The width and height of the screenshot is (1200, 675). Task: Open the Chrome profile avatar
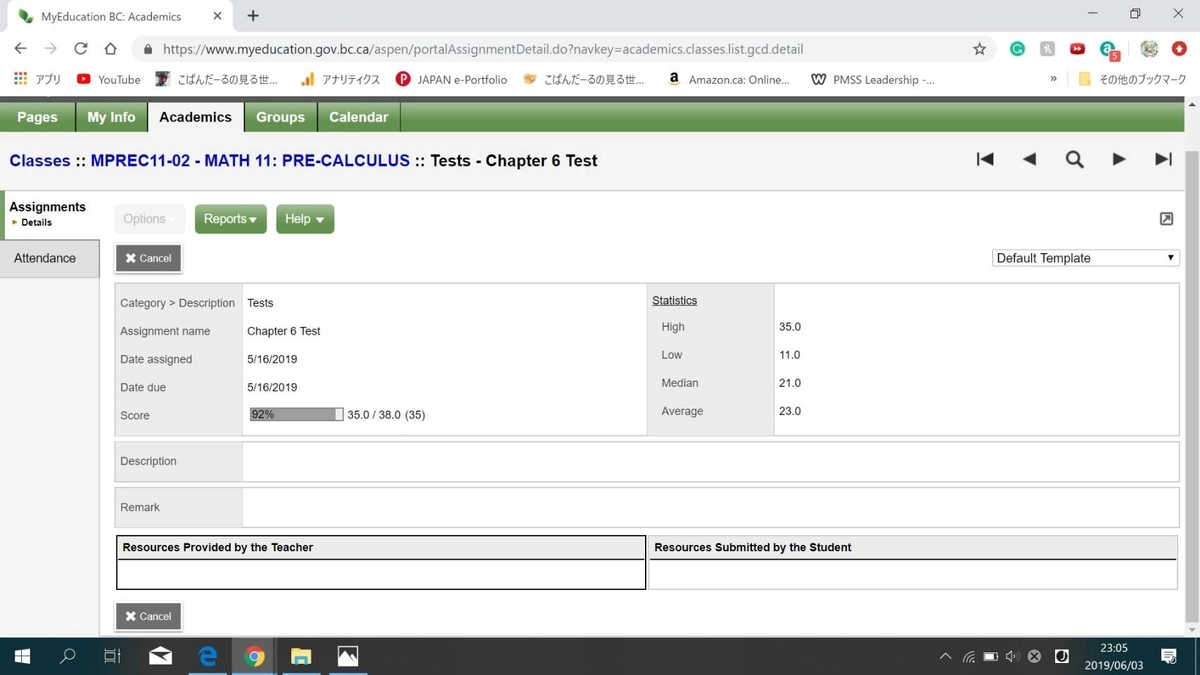pyautogui.click(x=1149, y=48)
